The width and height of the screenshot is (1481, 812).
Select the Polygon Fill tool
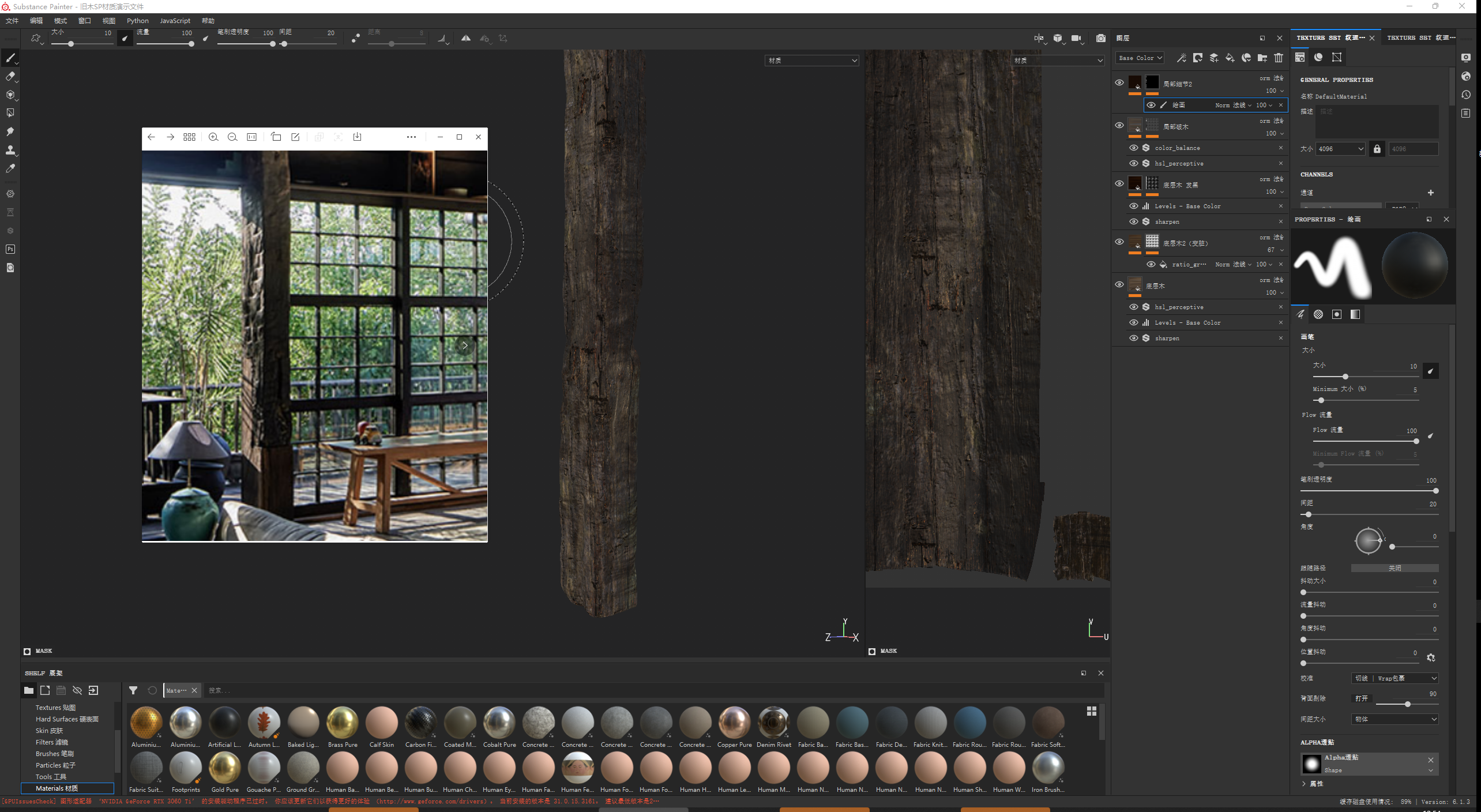click(10, 113)
